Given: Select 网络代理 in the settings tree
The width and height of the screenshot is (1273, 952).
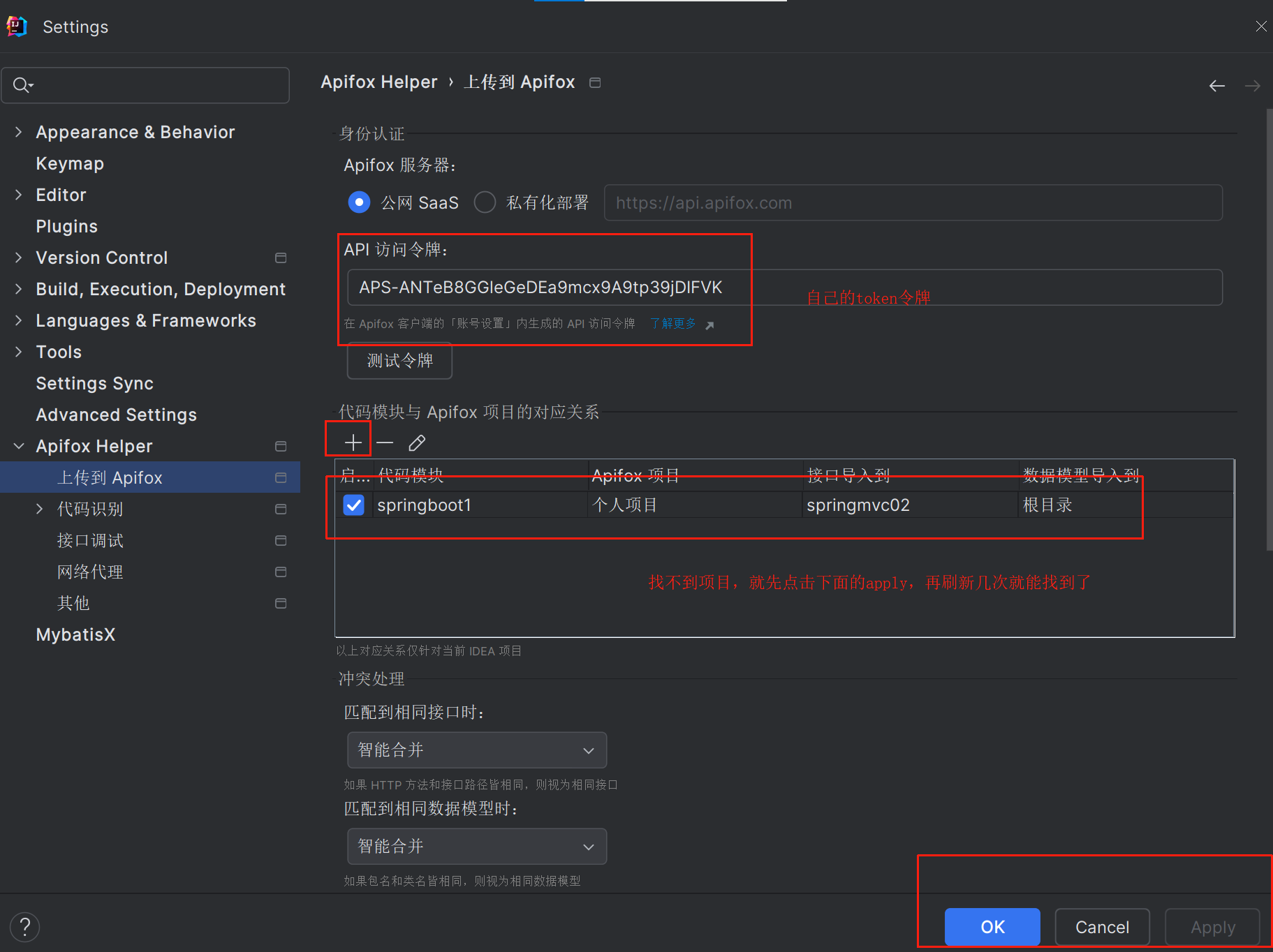Looking at the screenshot, I should [90, 572].
